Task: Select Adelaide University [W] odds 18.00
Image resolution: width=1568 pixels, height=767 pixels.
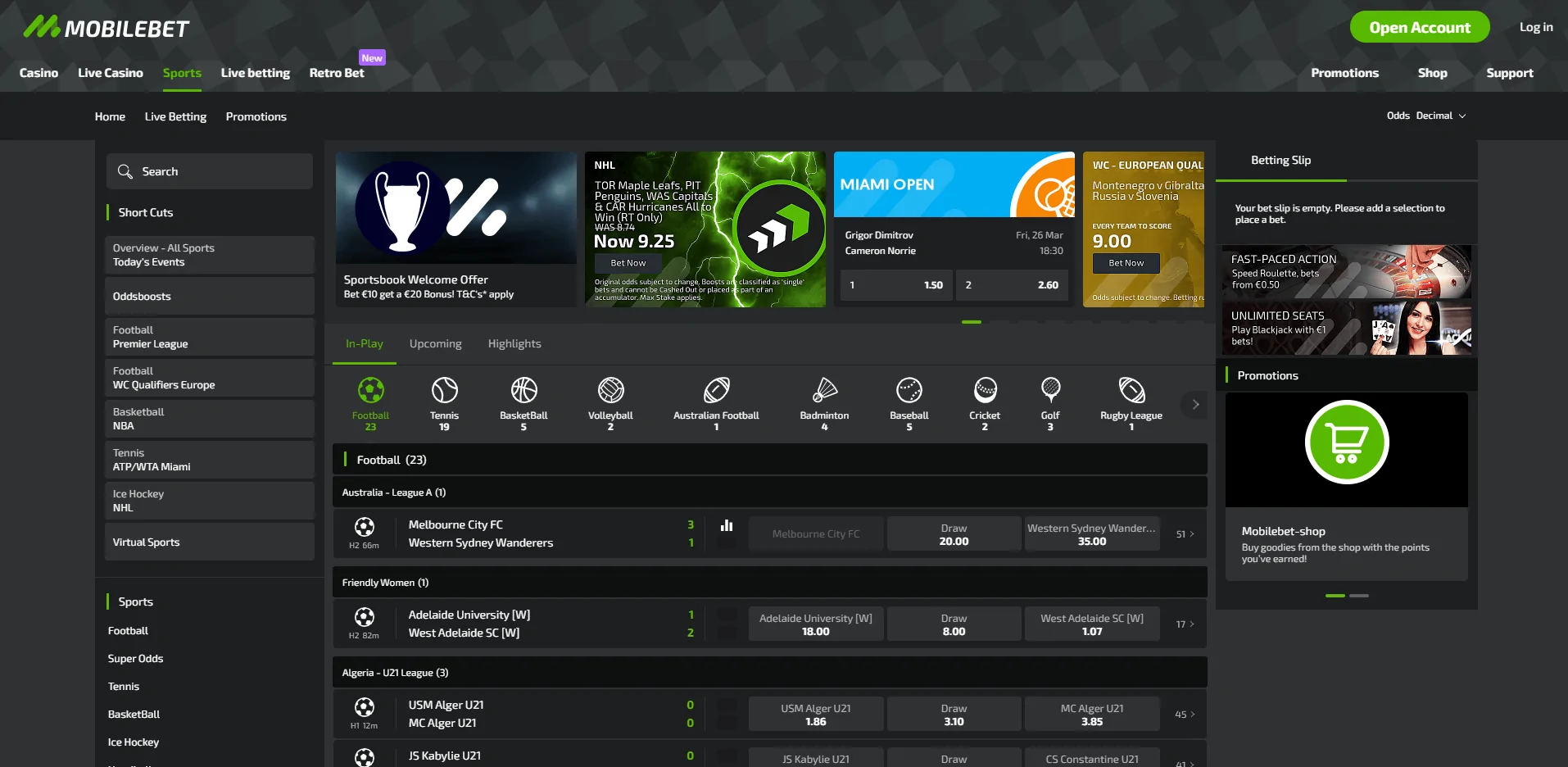Action: (816, 624)
